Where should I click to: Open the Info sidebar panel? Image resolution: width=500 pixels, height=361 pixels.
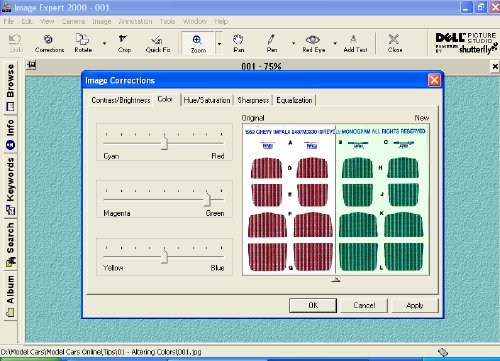pos(11,134)
